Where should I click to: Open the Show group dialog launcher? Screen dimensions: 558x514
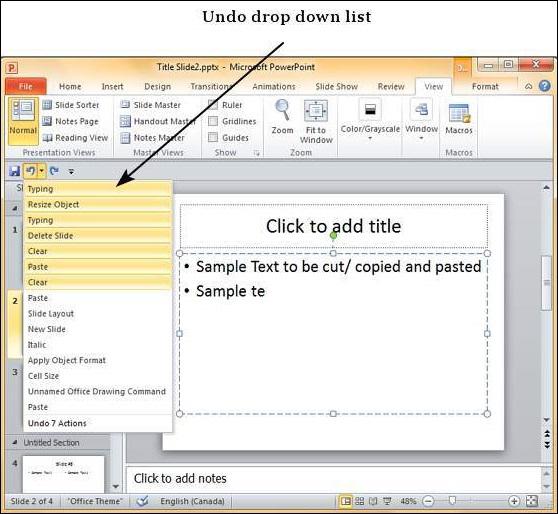[257, 153]
